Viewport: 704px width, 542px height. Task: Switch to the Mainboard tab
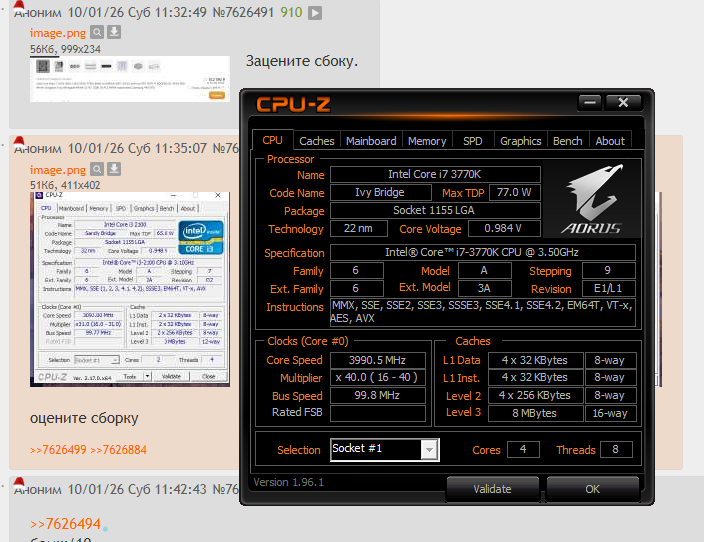pos(371,141)
